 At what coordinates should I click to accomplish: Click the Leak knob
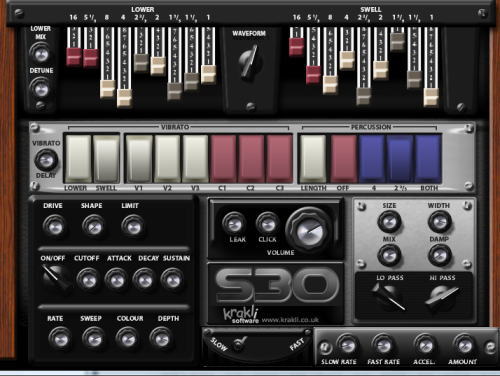point(234,223)
